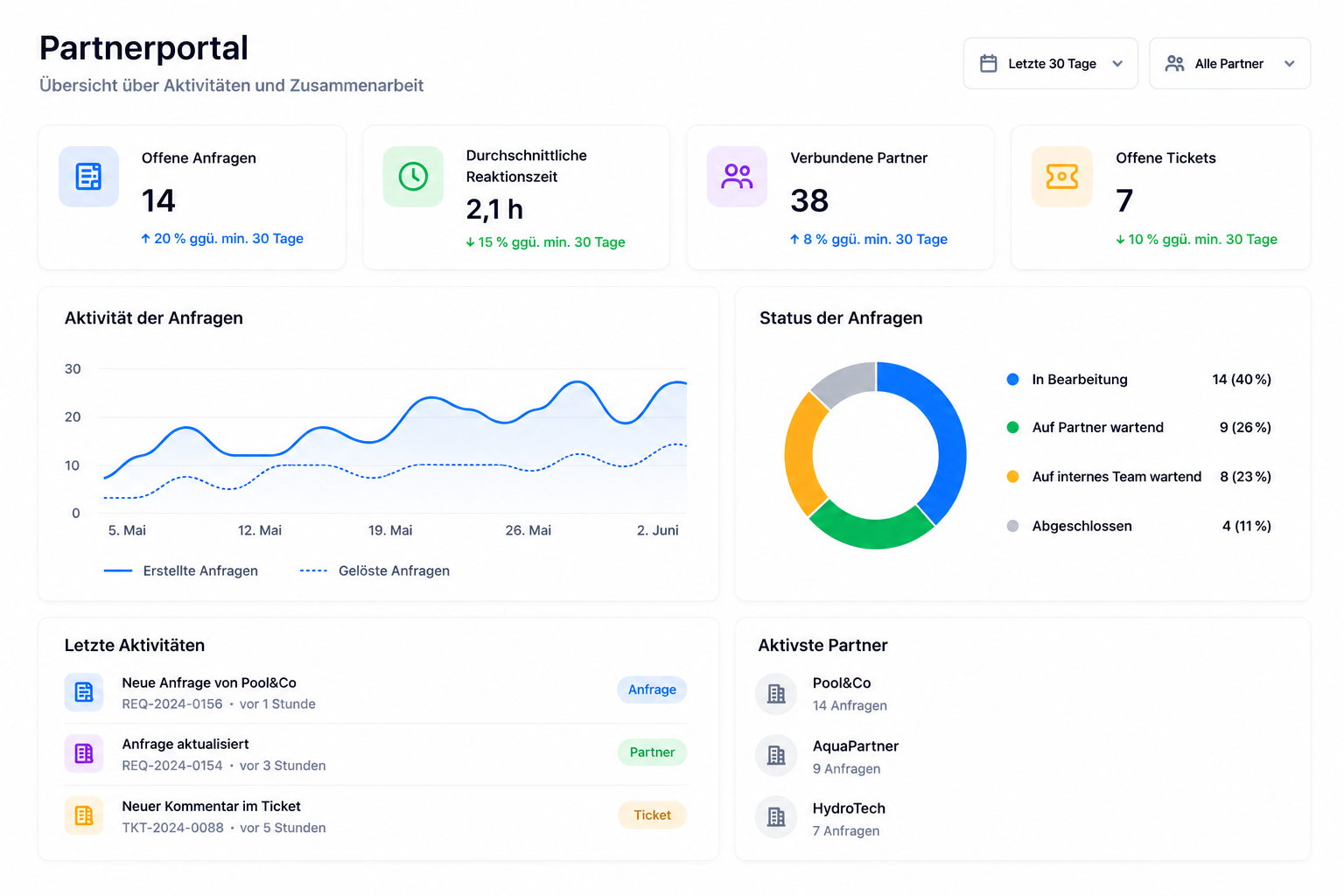The height and width of the screenshot is (896, 1344).
Task: Click the 'REQ-2024-0156' reference text
Action: 172,704
